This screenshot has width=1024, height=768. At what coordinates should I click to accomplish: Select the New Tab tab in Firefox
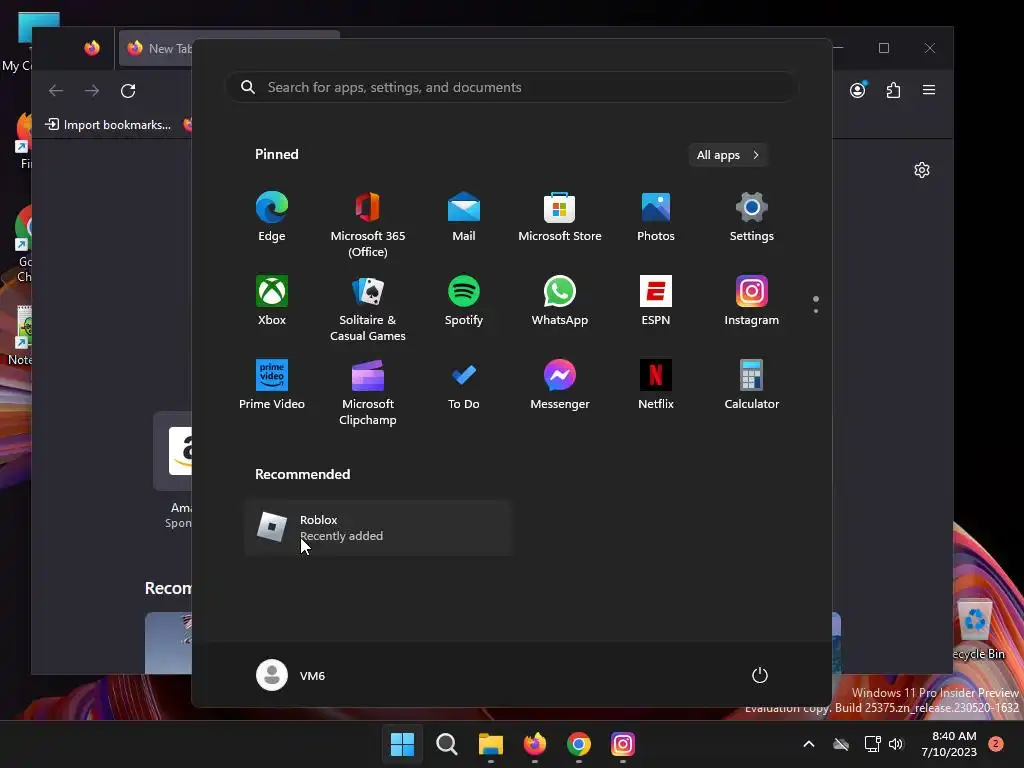[157, 48]
